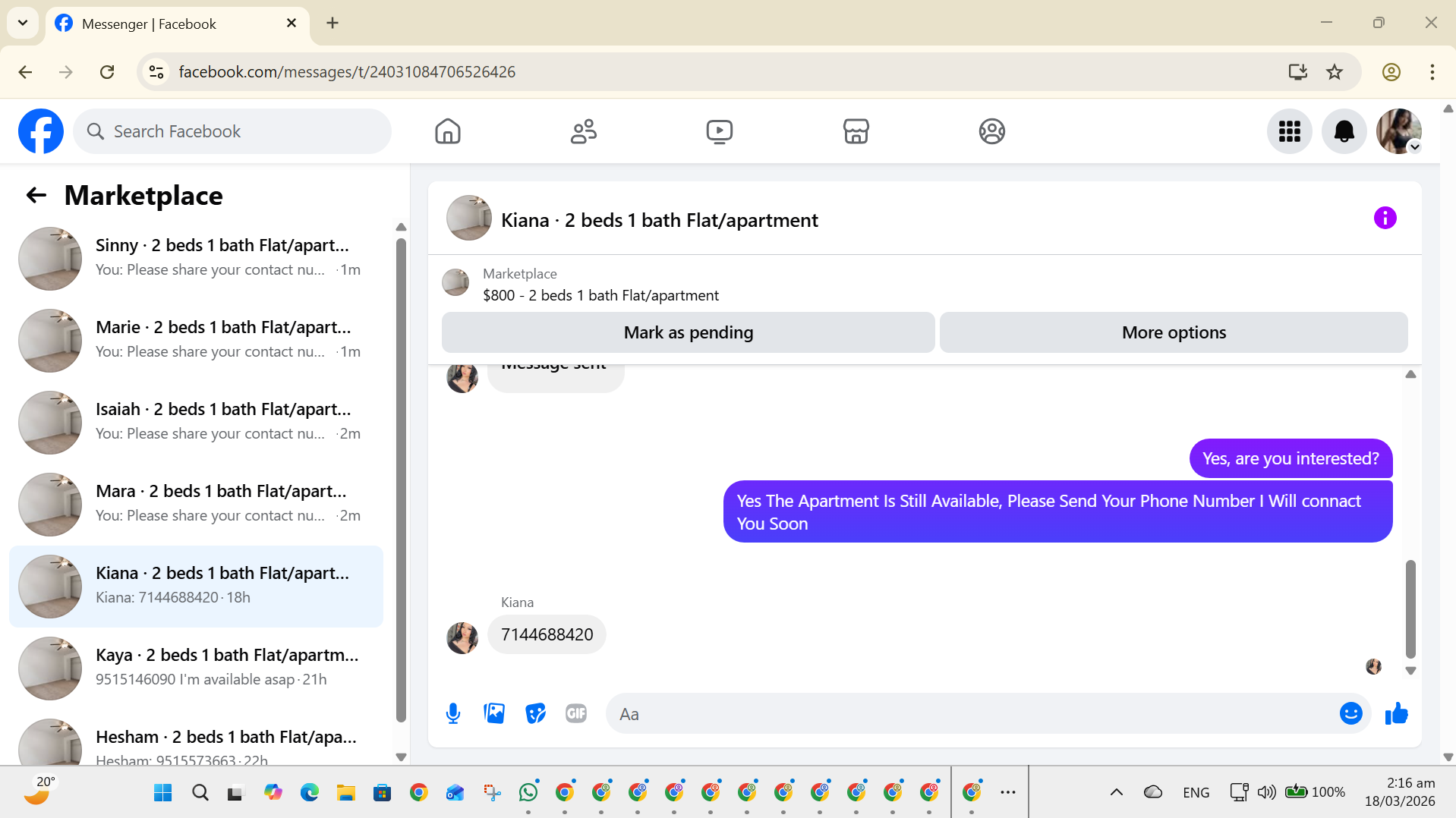Open File Explorer from the taskbar
Viewport: 1456px width, 818px height.
345,793
